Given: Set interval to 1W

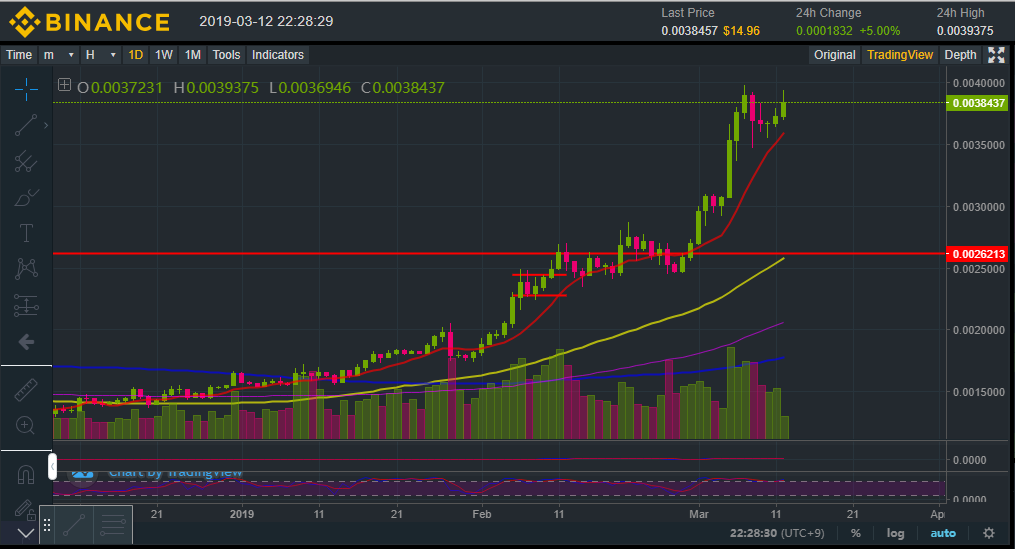Looking at the screenshot, I should click(x=164, y=55).
